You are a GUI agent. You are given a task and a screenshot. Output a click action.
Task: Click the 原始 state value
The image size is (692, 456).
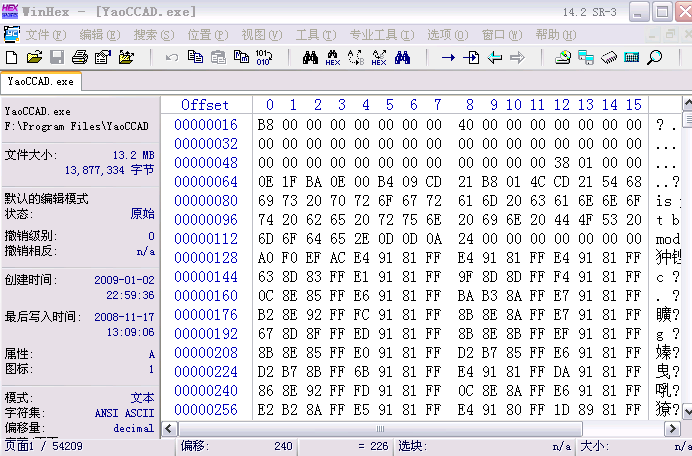(143, 214)
